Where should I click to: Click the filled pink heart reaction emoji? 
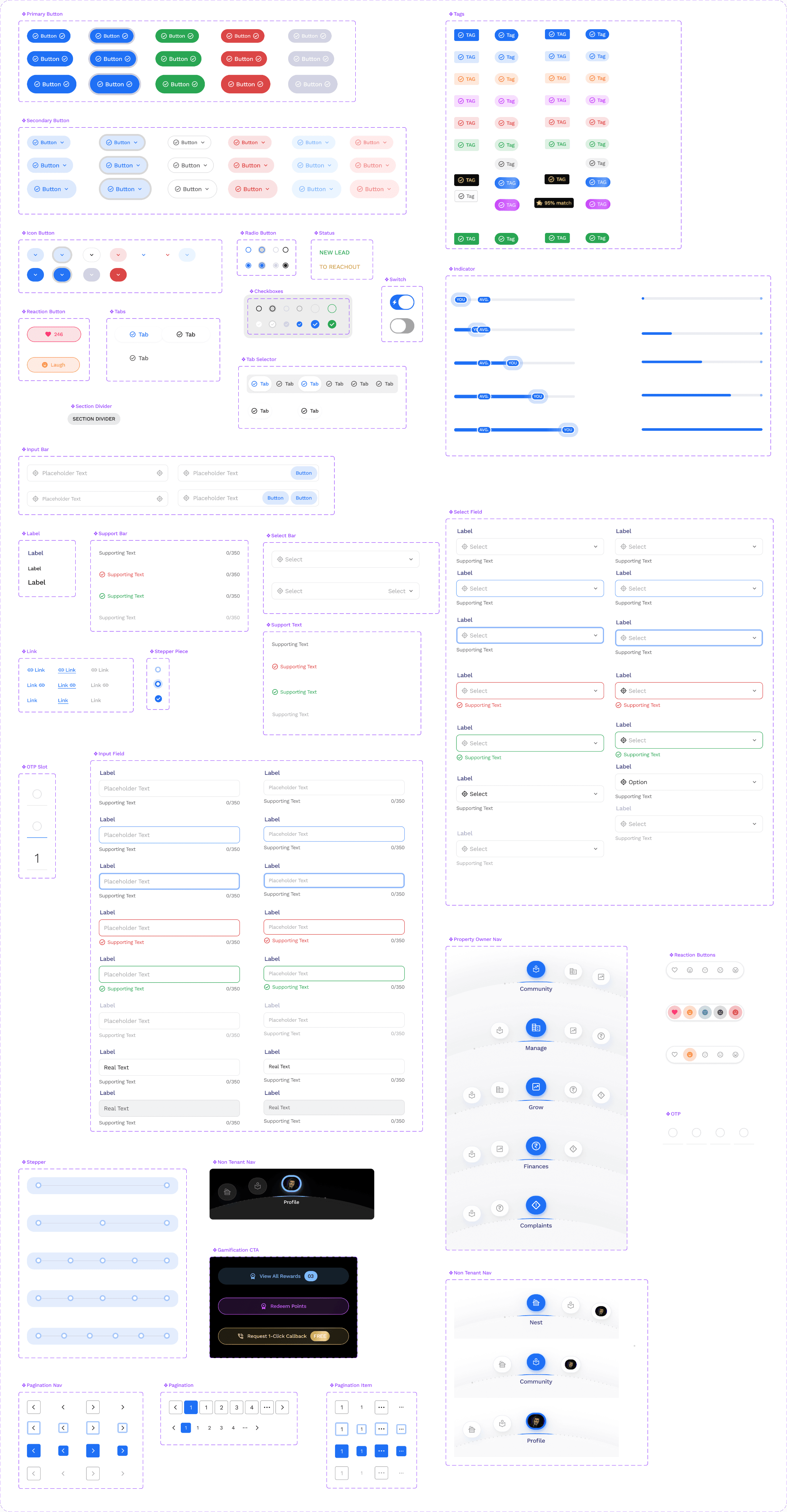coord(674,1012)
